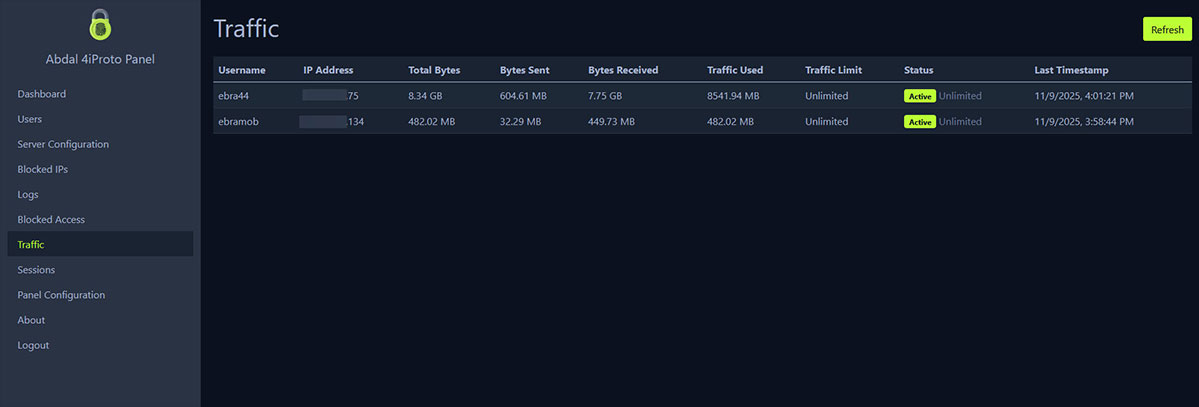Open the Logs page

(x=28, y=195)
